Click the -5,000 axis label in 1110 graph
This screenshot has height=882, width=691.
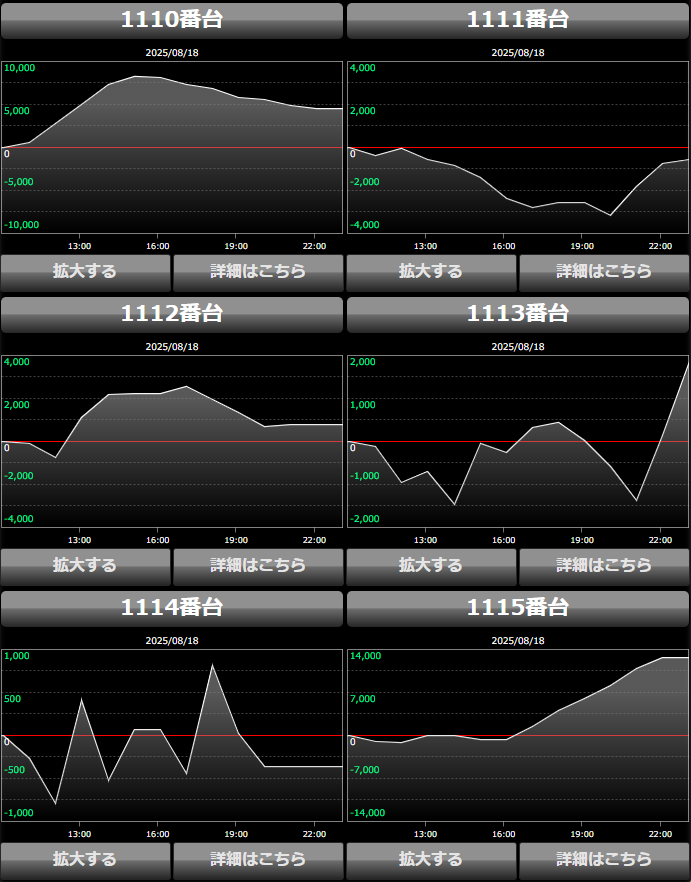tap(19, 182)
